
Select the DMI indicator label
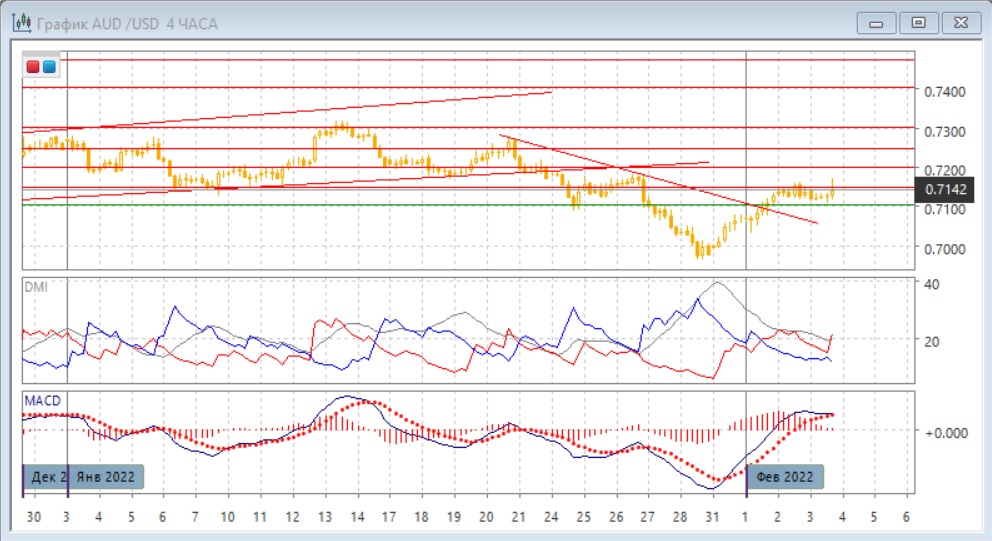[35, 286]
